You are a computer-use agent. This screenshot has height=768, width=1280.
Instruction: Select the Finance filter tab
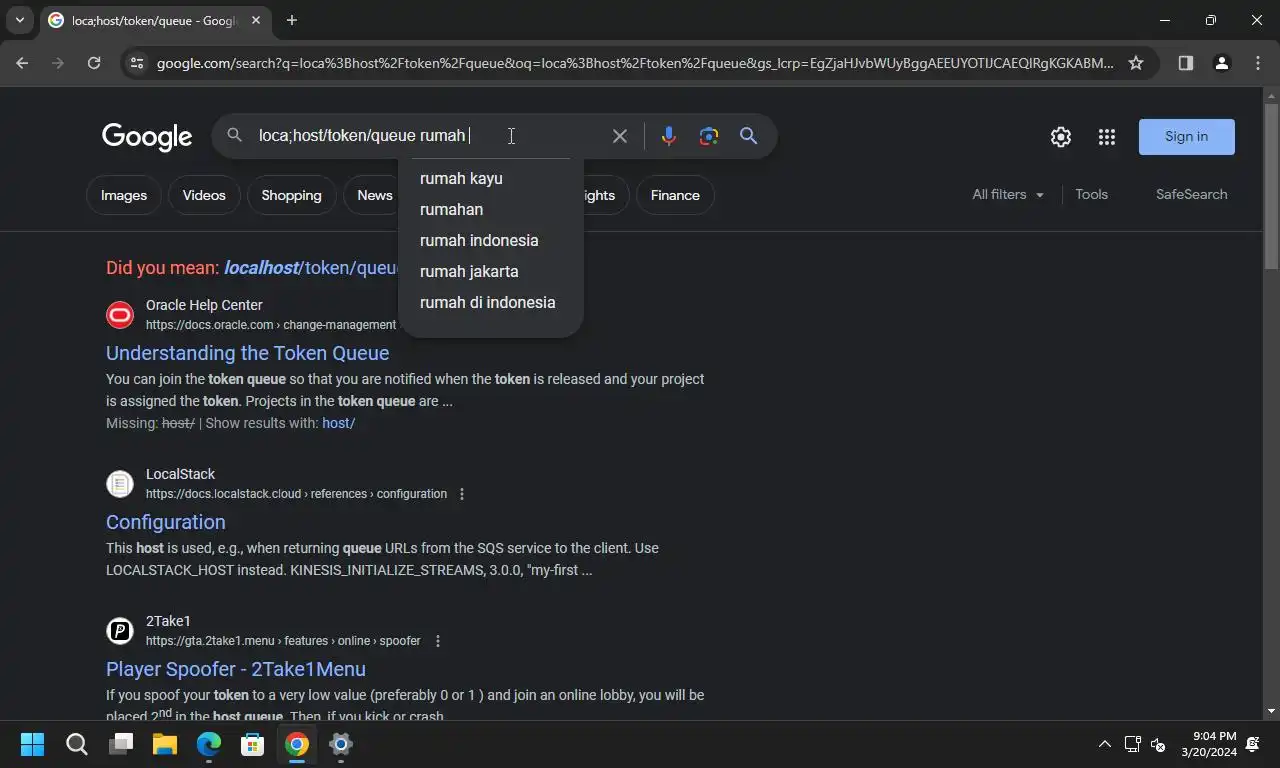coord(675,195)
